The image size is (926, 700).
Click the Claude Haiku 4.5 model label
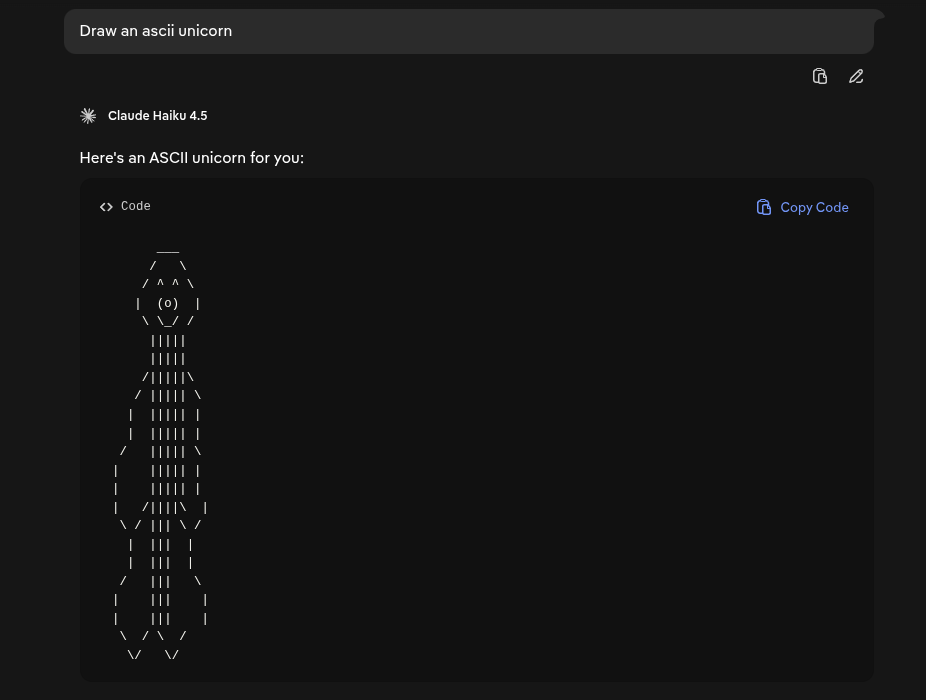pos(157,116)
